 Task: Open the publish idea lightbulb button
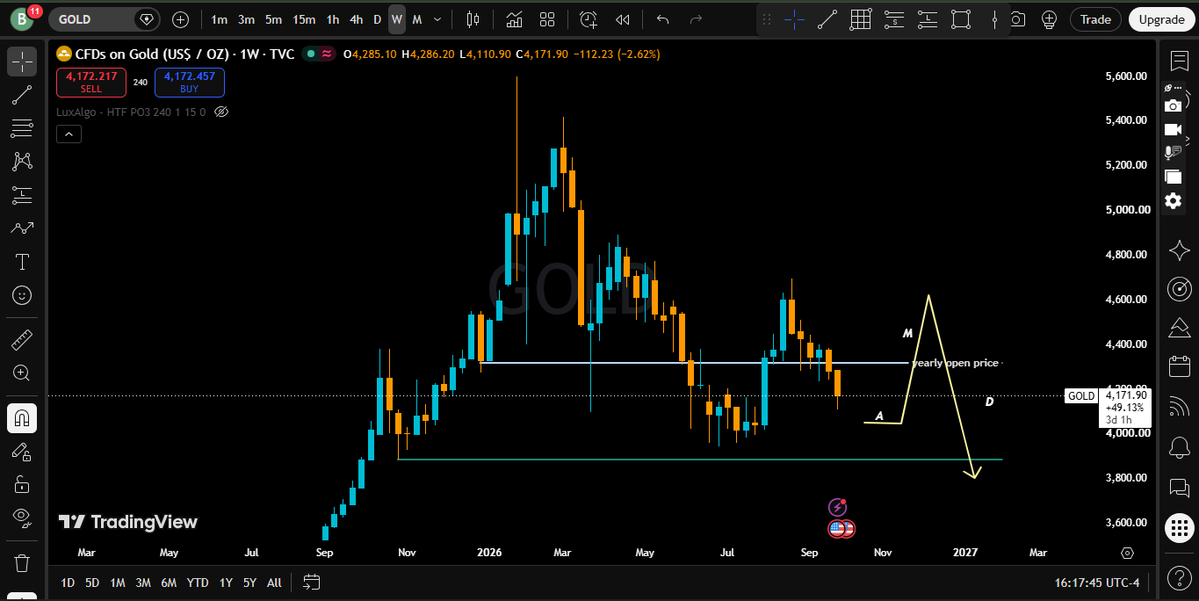tap(1049, 20)
